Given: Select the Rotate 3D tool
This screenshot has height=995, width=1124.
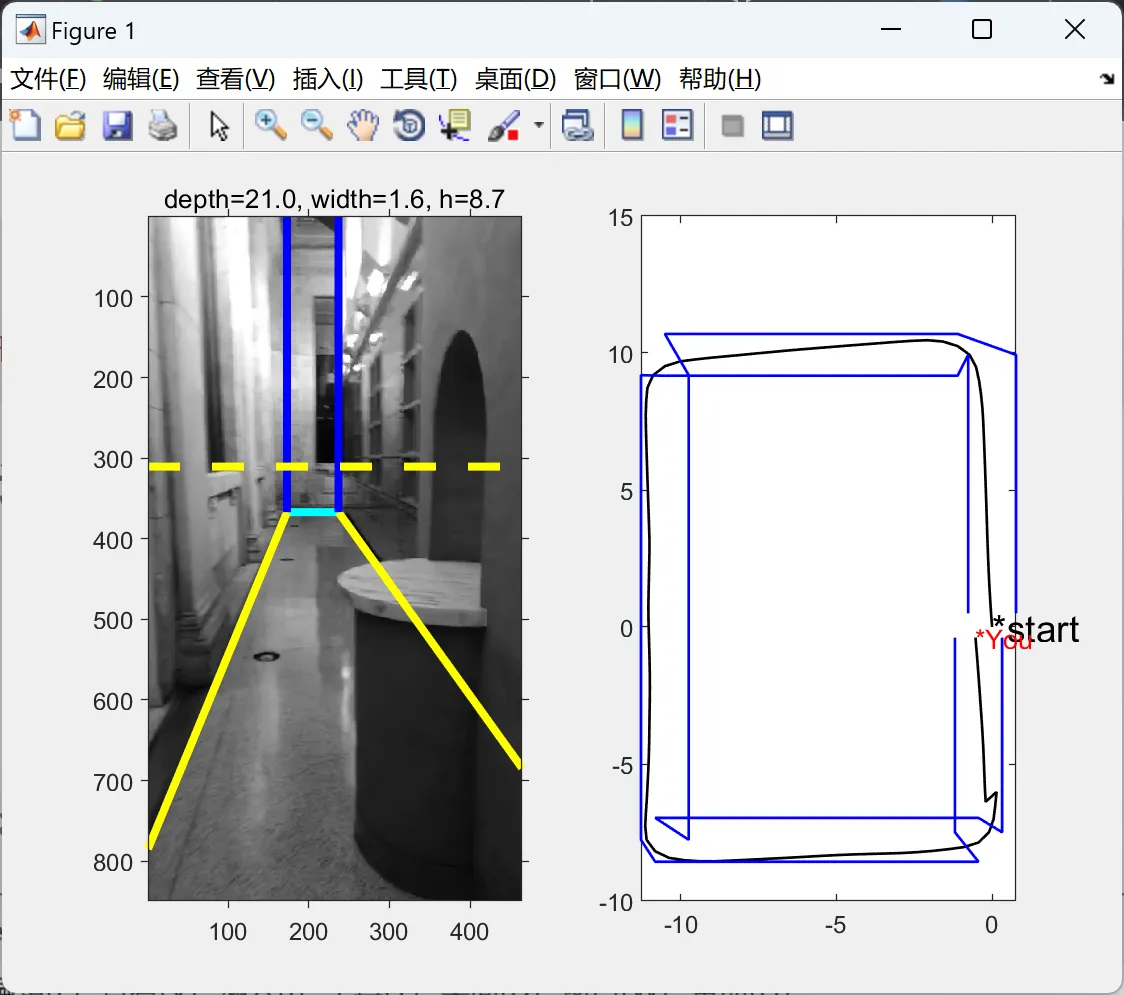Looking at the screenshot, I should [x=409, y=126].
